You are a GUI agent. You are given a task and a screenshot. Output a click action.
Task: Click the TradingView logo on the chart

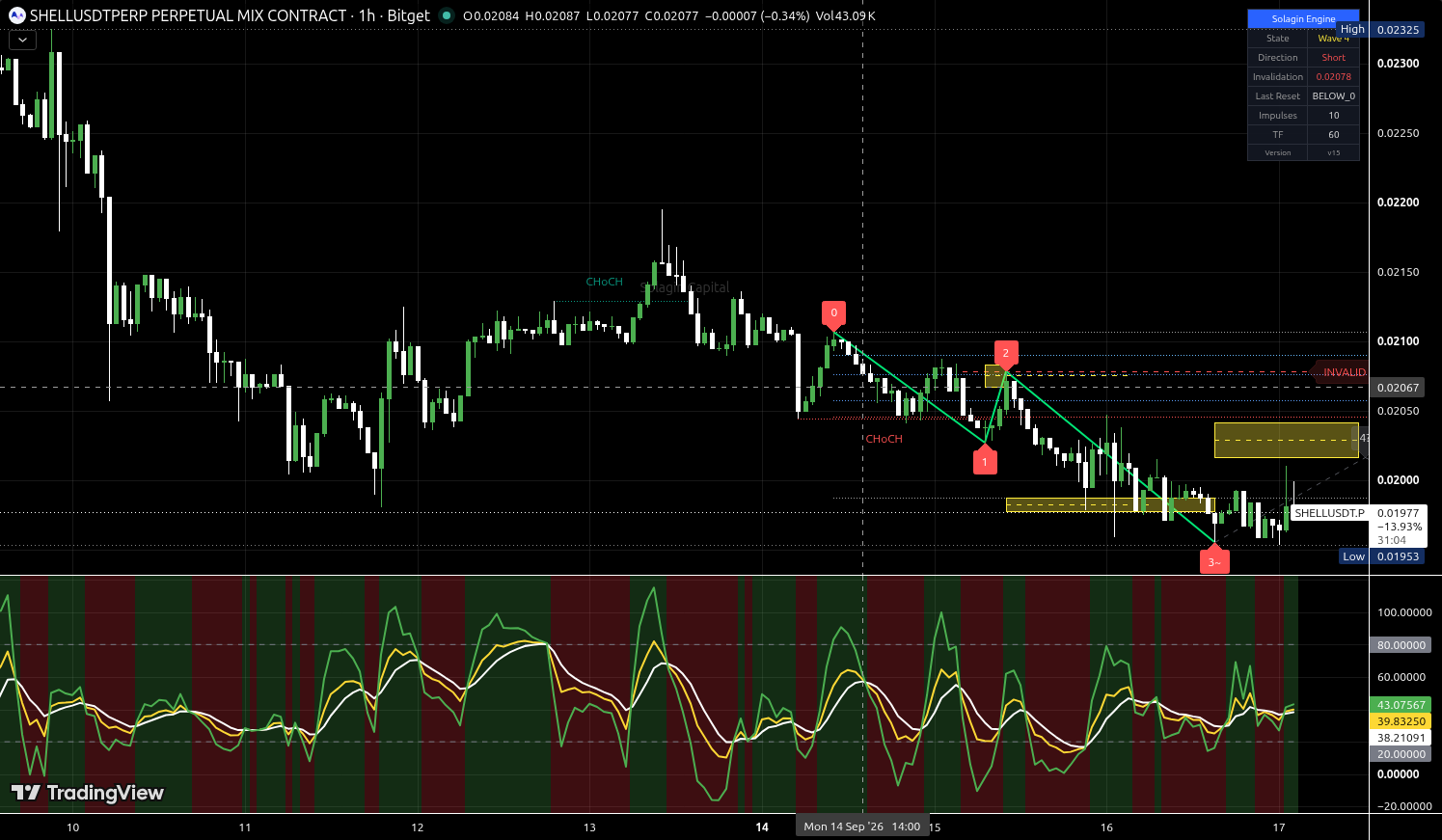click(87, 793)
